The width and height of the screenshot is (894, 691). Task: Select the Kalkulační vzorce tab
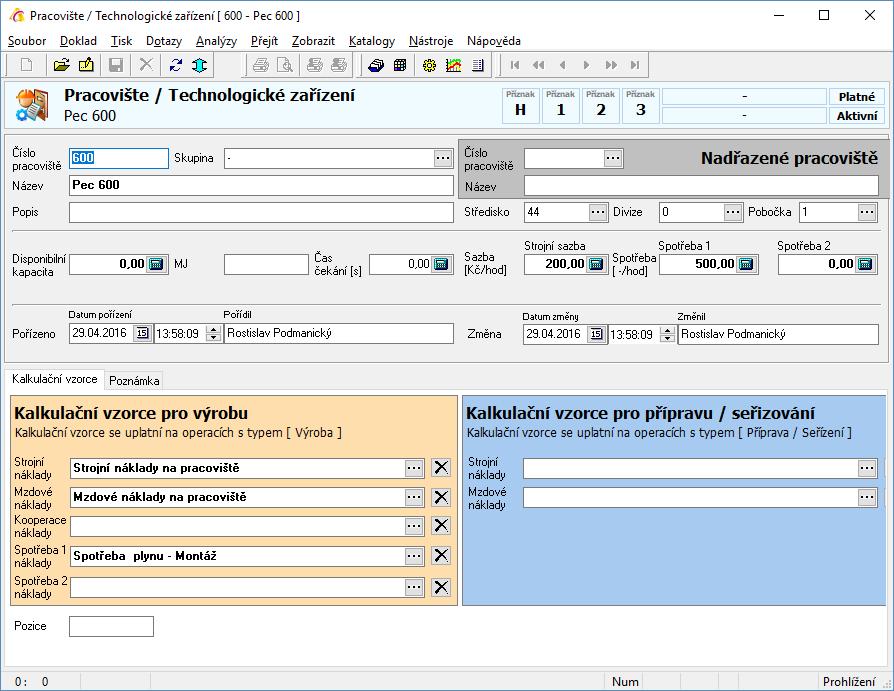pos(55,379)
